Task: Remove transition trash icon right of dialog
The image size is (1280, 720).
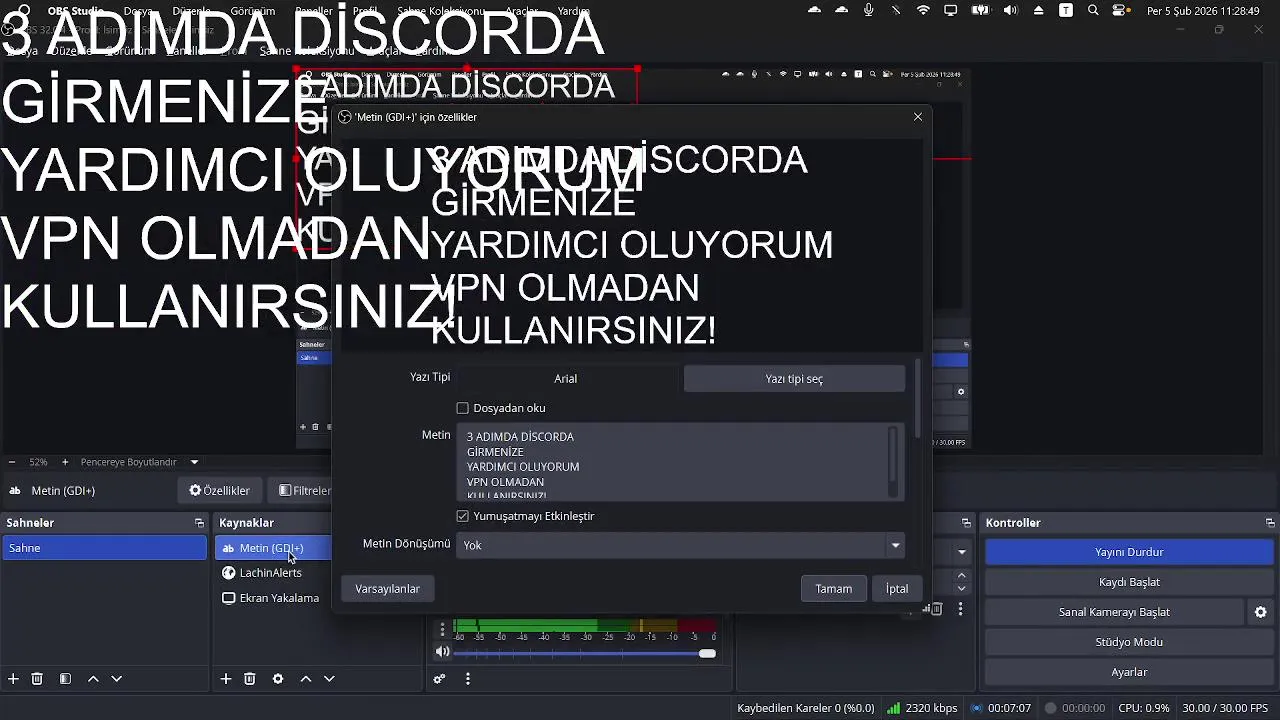Action: click(936, 609)
